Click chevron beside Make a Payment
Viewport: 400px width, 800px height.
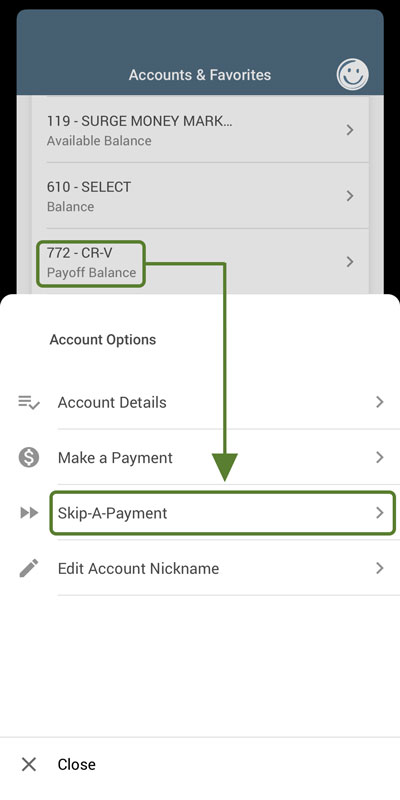tap(379, 458)
